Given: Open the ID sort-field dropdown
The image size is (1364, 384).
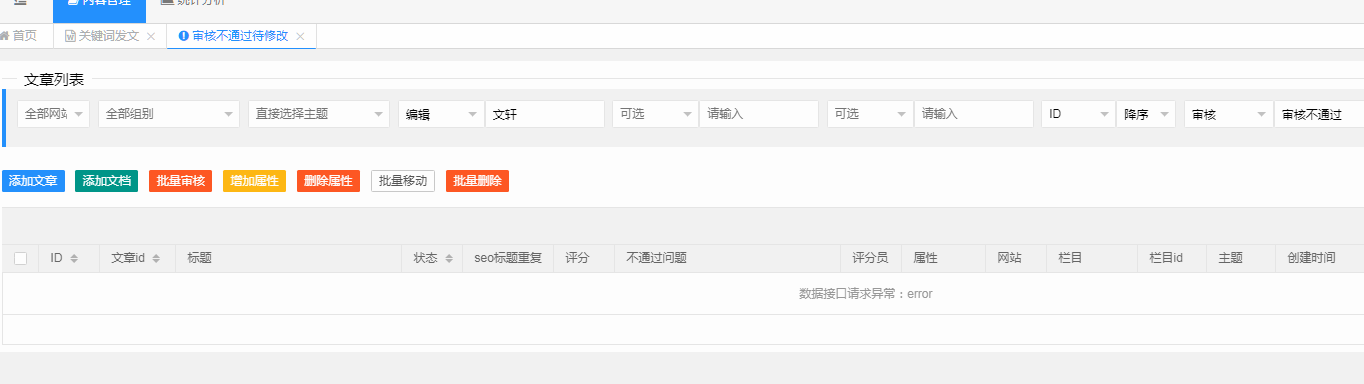Looking at the screenshot, I should click(1078, 114).
